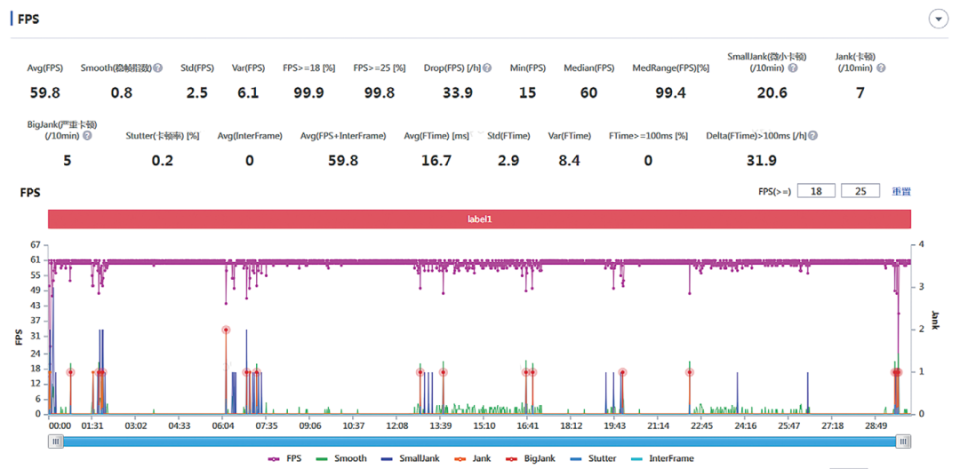
Task: Click the FPS threshold field showing 25
Action: [861, 191]
